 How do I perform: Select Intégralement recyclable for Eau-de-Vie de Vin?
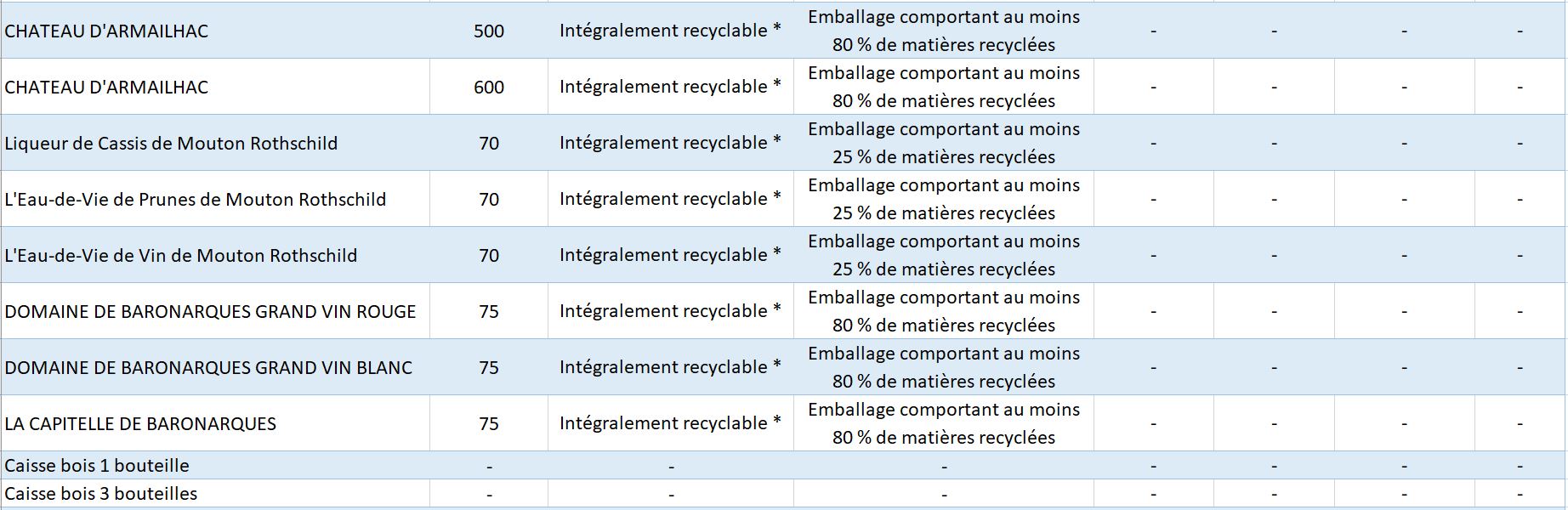[671, 255]
